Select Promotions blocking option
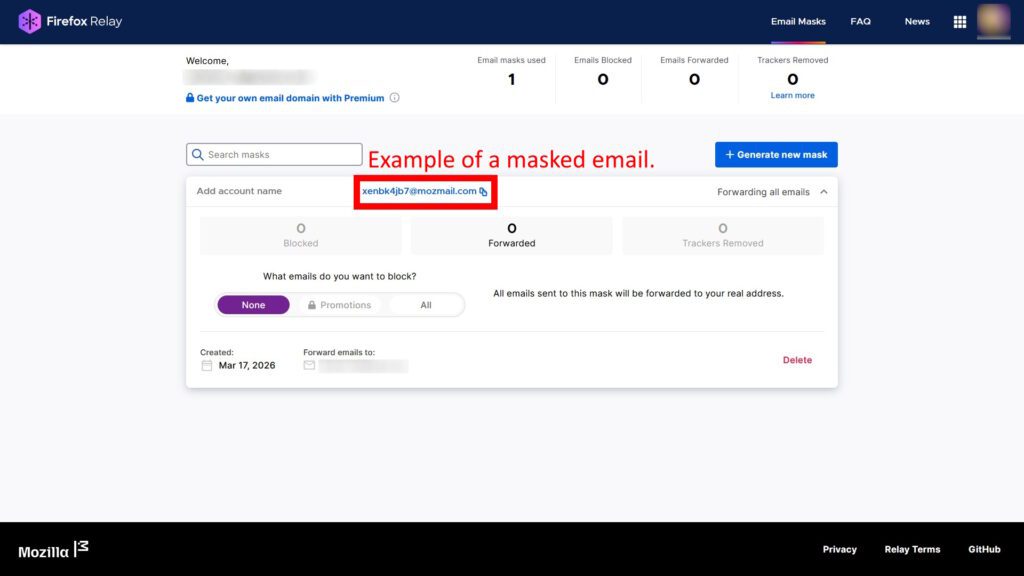1024x576 pixels. [x=339, y=305]
